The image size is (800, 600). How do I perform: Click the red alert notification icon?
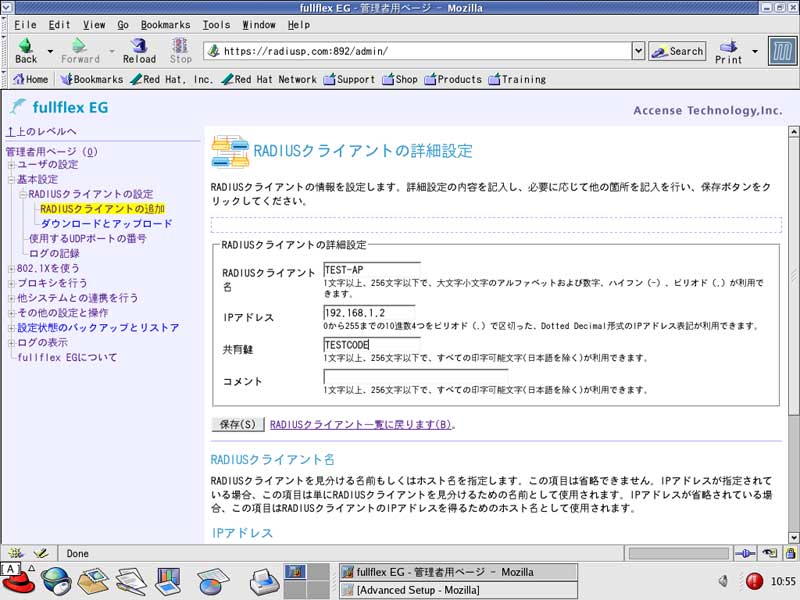point(754,581)
